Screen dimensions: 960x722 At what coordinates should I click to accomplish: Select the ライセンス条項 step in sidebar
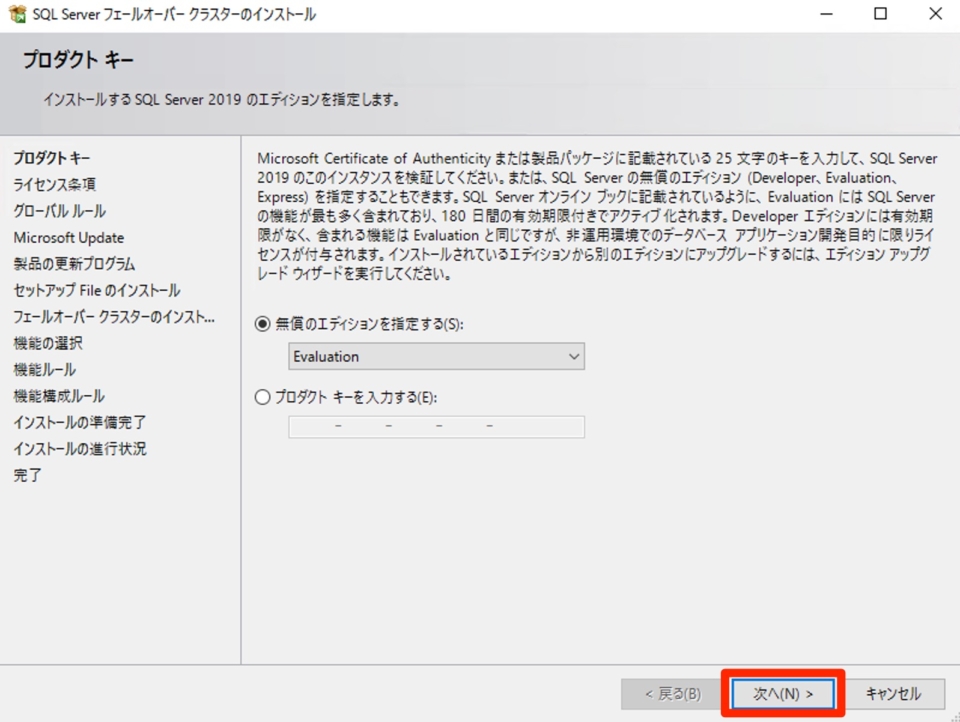(54, 184)
